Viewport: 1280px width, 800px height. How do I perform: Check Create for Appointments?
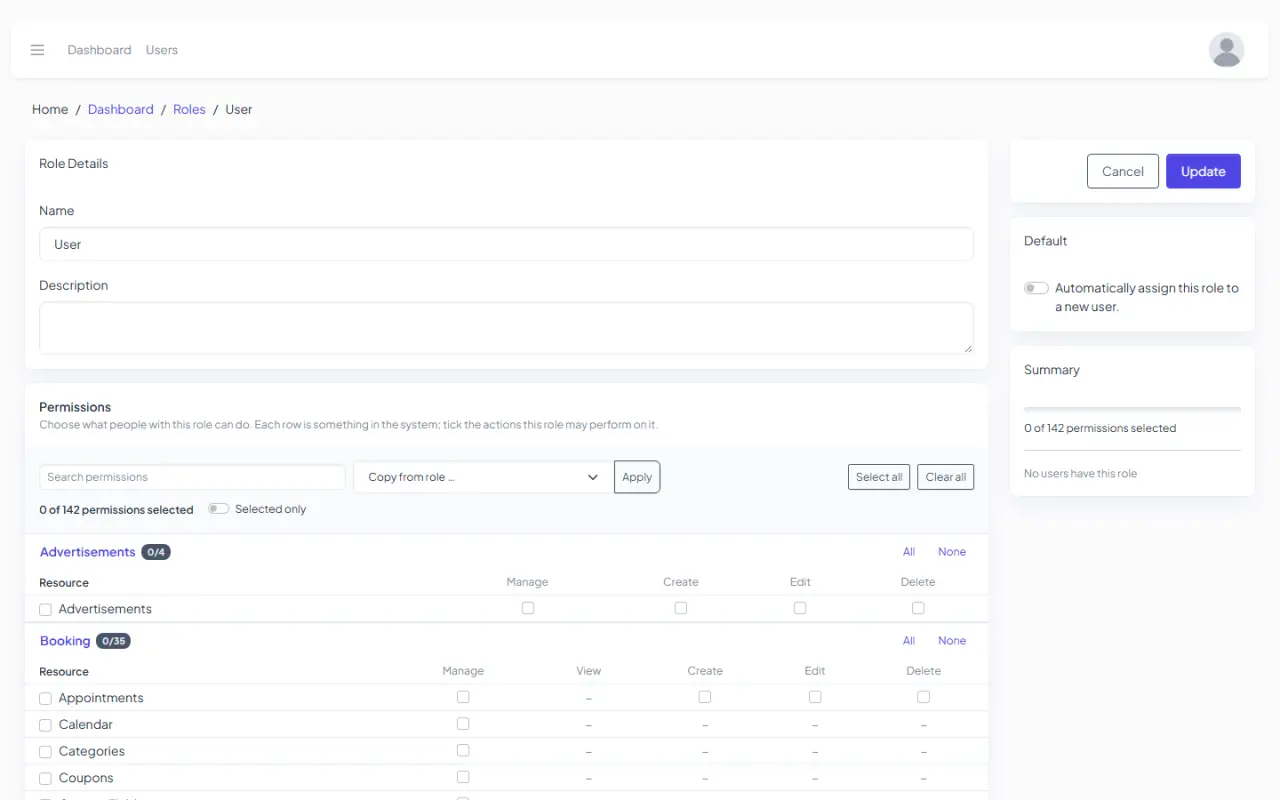(705, 697)
